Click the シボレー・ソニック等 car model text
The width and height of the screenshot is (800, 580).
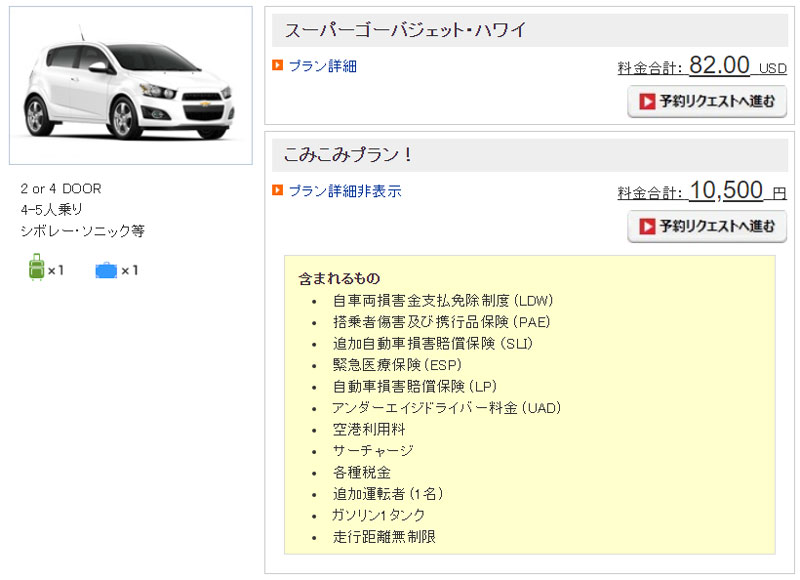[83, 231]
